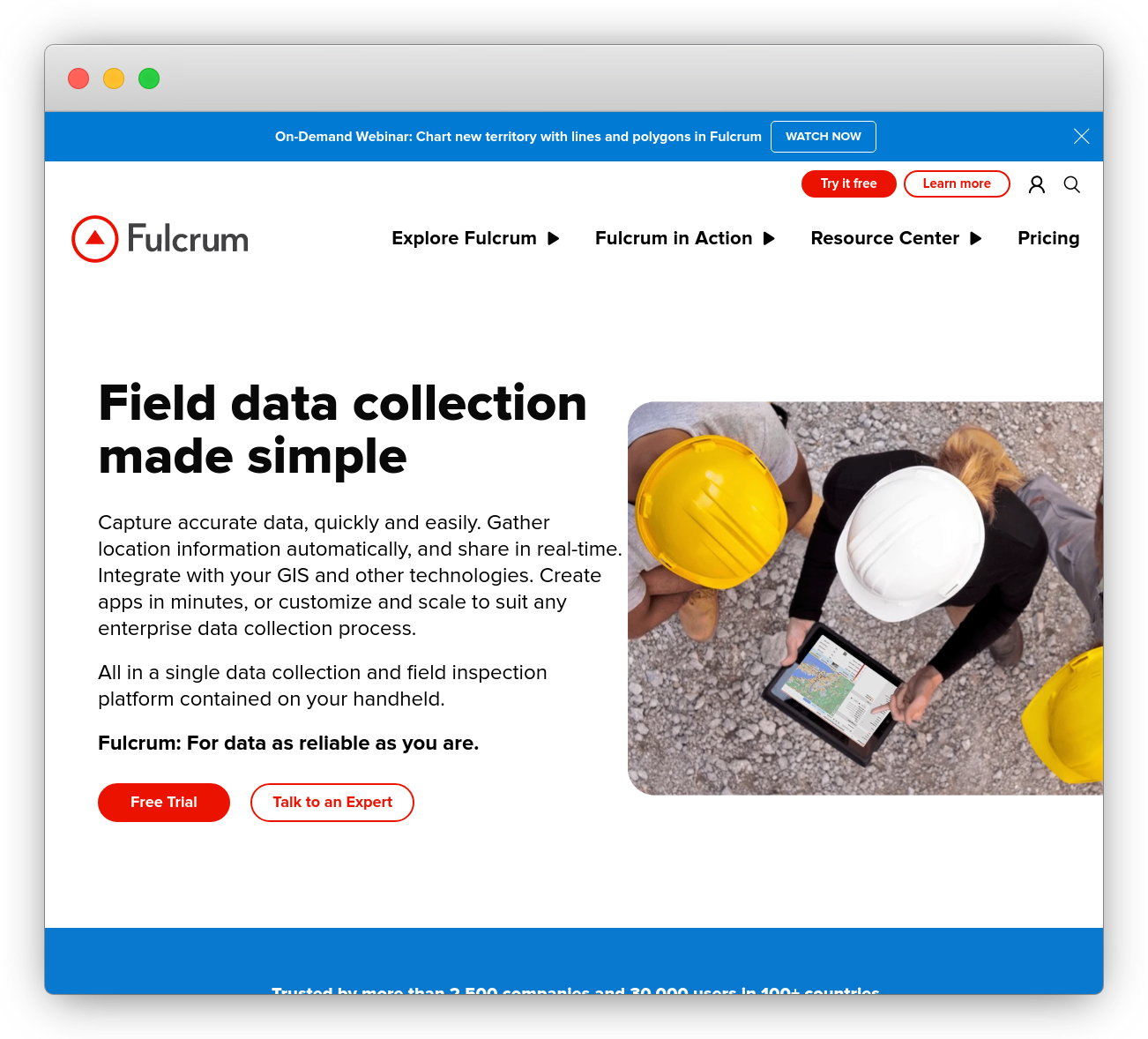This screenshot has width=1148, height=1039.
Task: Click the red window close control
Action: point(78,78)
